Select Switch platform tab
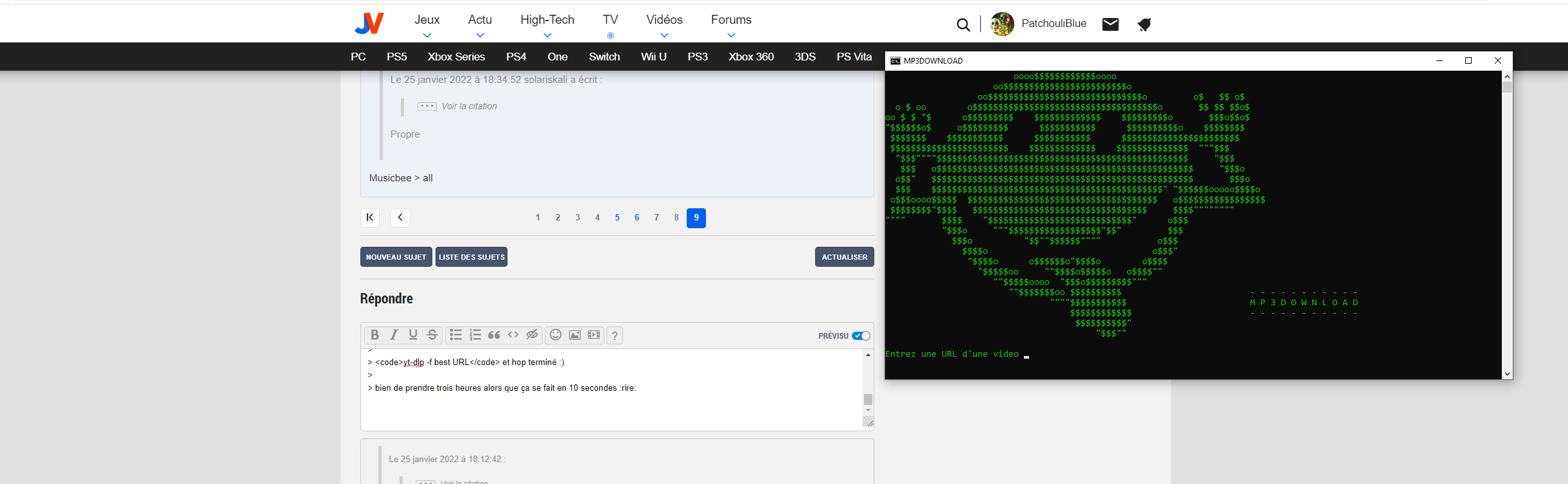 (604, 57)
